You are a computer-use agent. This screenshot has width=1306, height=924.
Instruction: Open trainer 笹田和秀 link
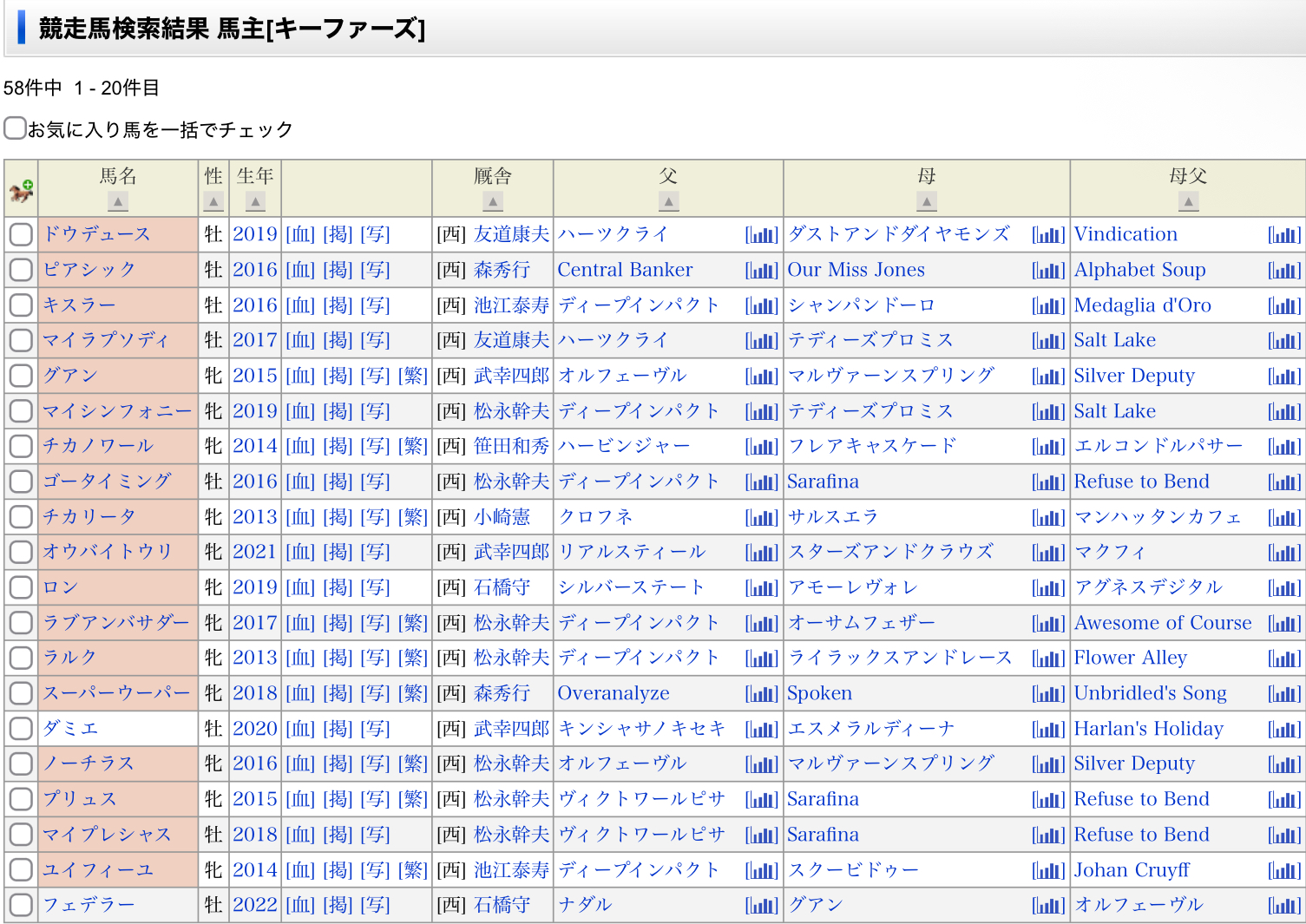pos(511,446)
